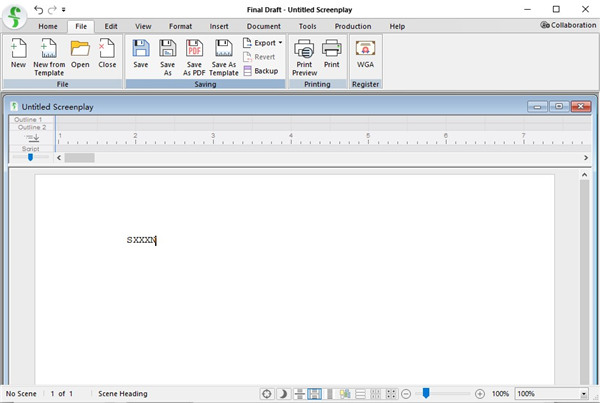This screenshot has width=600, height=403.
Task: Switch to the Format tab
Action: (x=180, y=26)
